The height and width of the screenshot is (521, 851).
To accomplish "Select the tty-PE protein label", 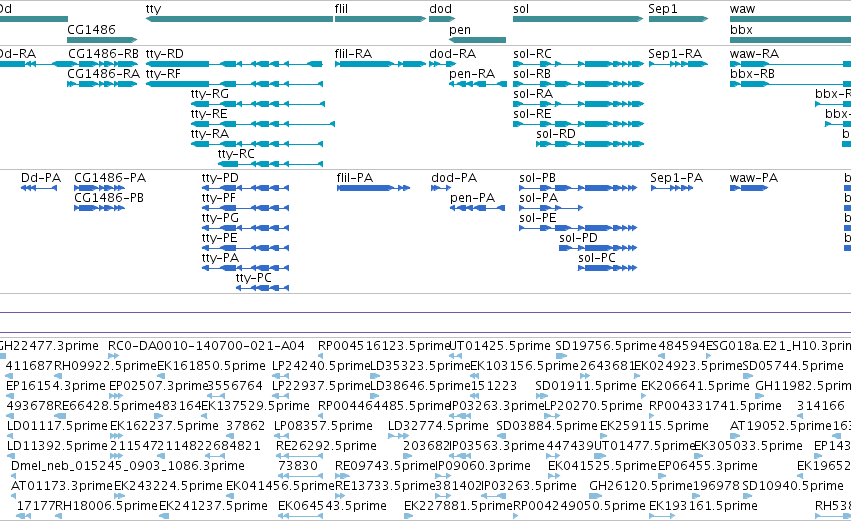I will point(220,238).
